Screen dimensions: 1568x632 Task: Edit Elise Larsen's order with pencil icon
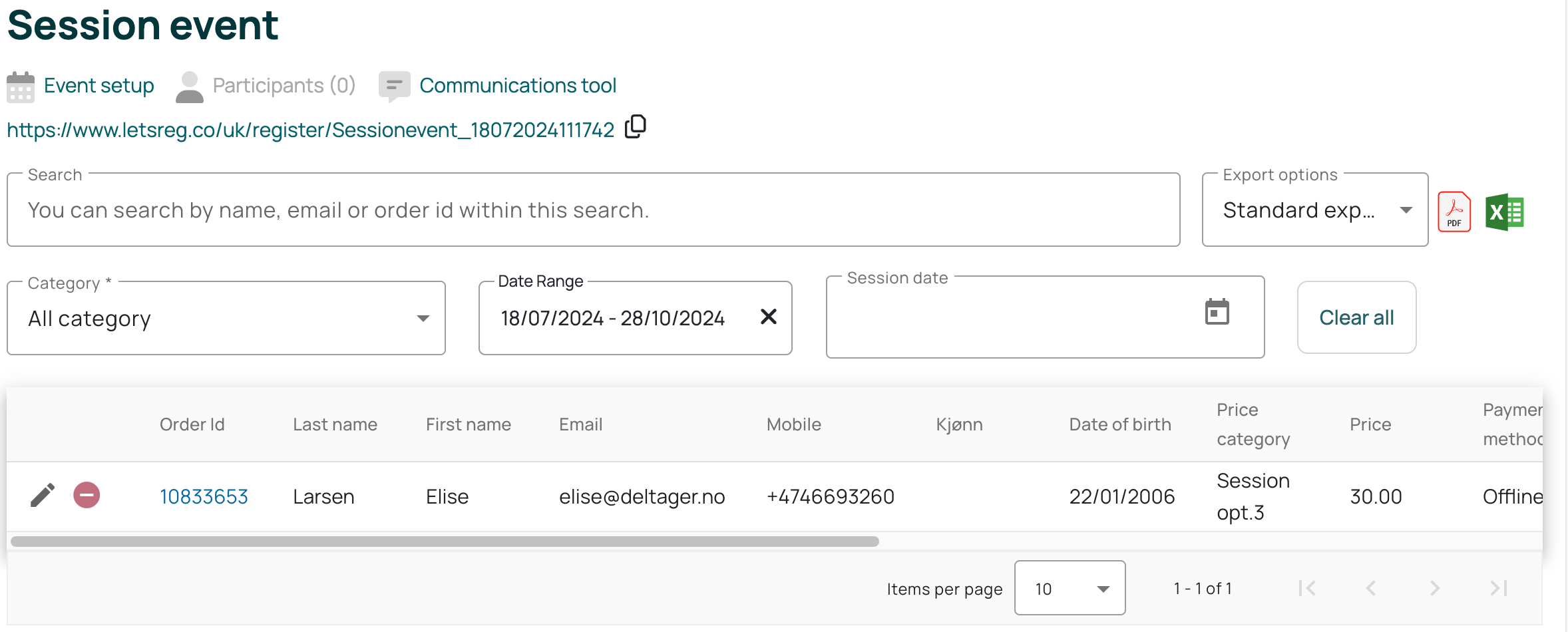pyautogui.click(x=43, y=496)
